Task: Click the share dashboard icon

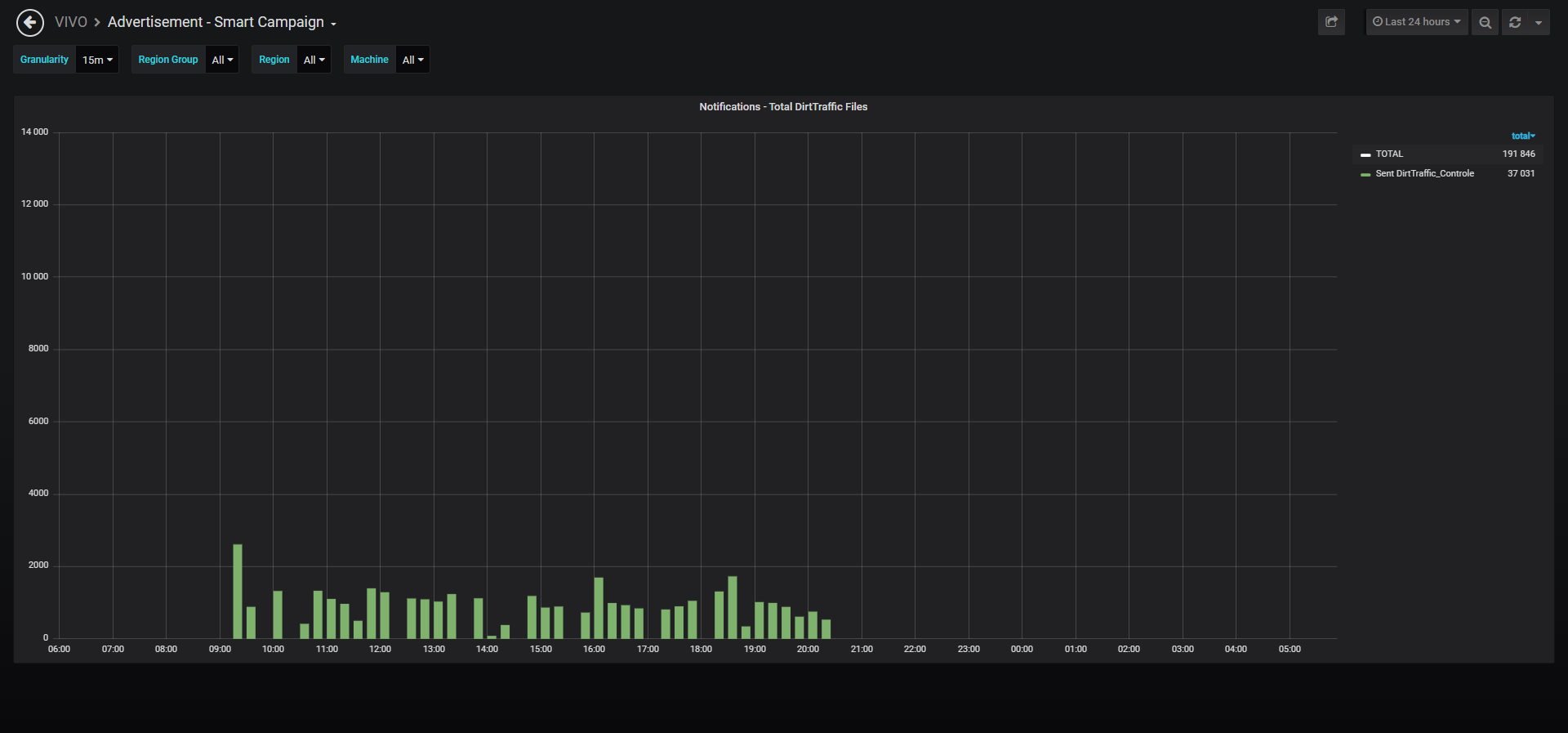Action: pyautogui.click(x=1331, y=22)
